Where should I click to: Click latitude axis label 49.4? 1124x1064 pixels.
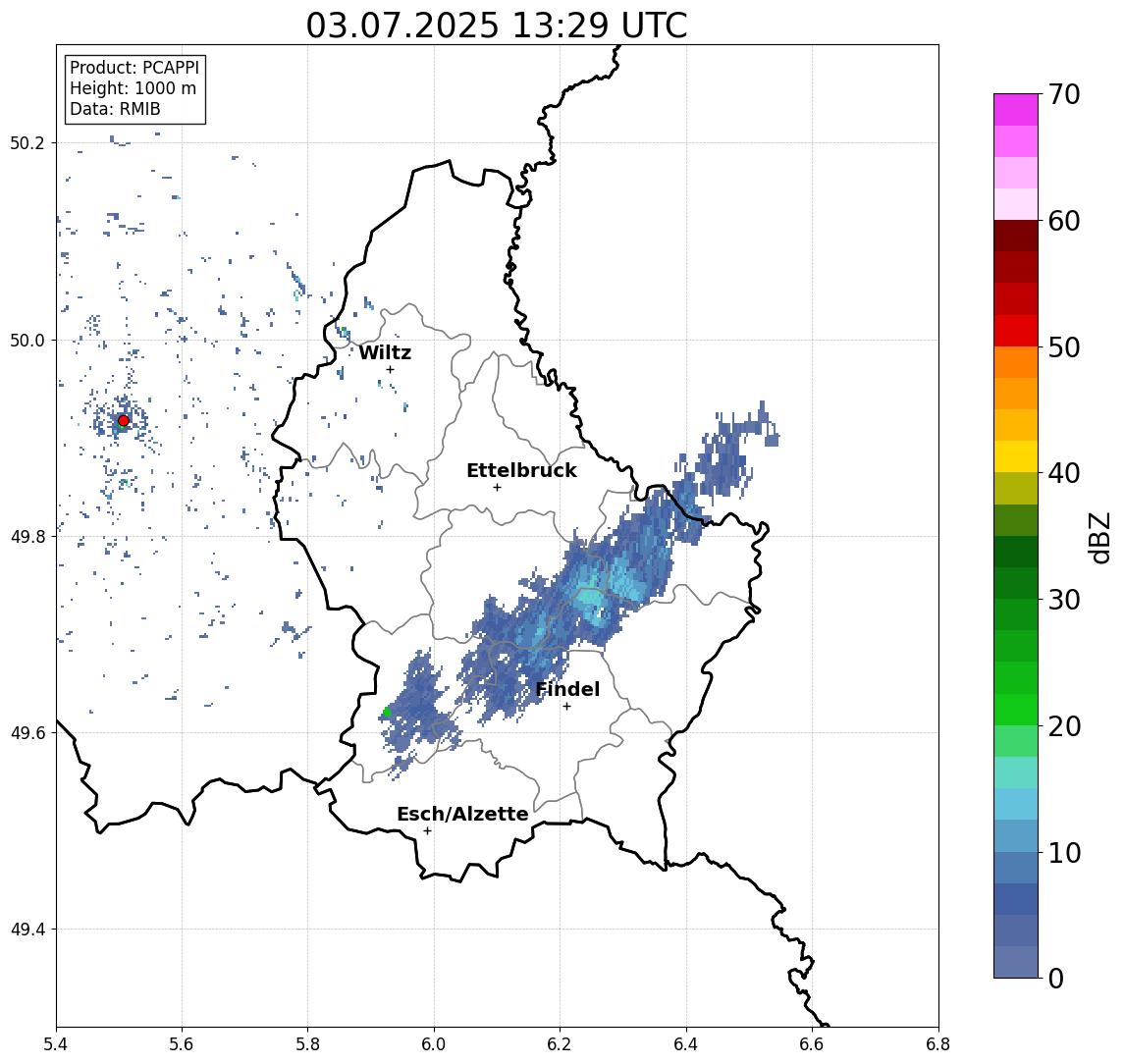pyautogui.click(x=27, y=930)
